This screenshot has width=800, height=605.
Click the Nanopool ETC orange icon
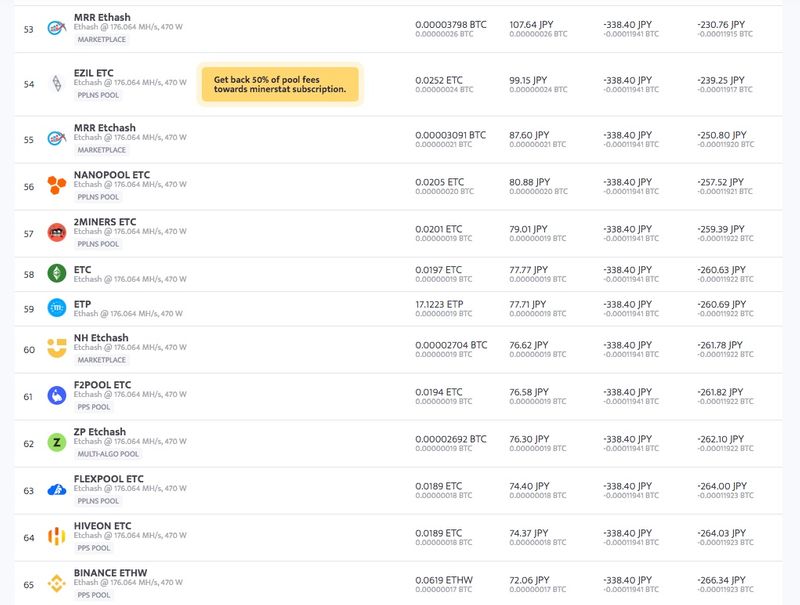(x=56, y=186)
